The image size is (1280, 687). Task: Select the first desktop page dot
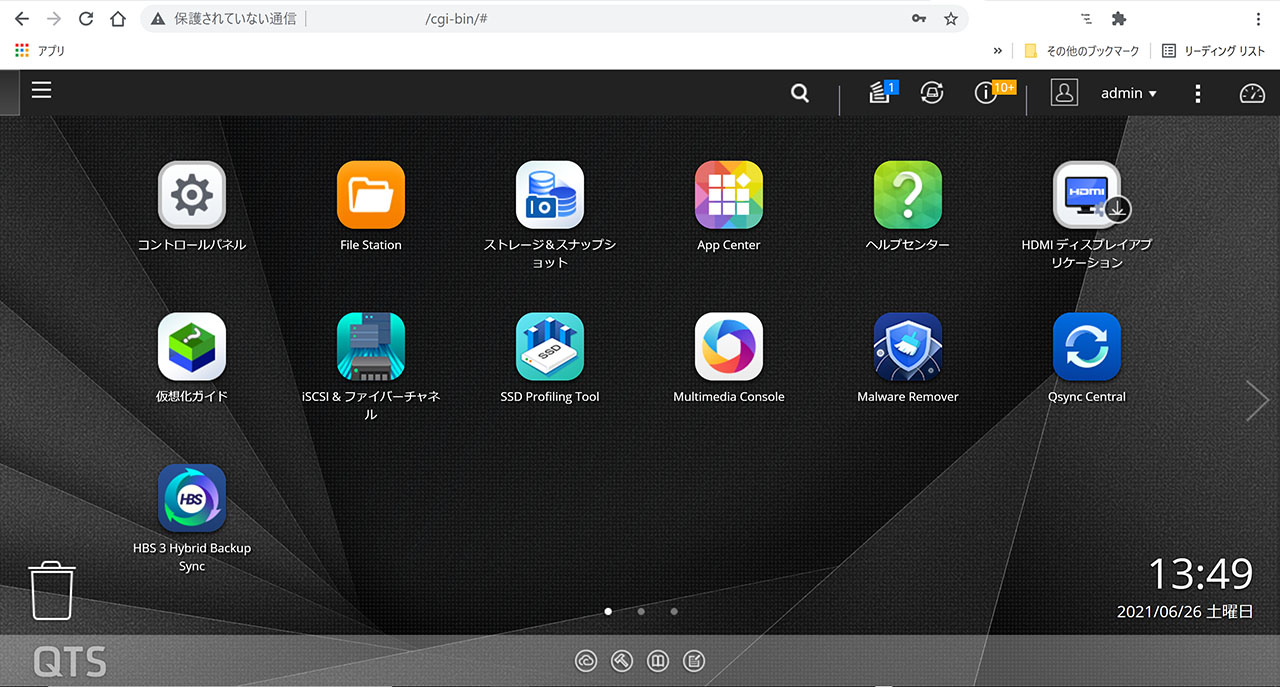point(608,611)
